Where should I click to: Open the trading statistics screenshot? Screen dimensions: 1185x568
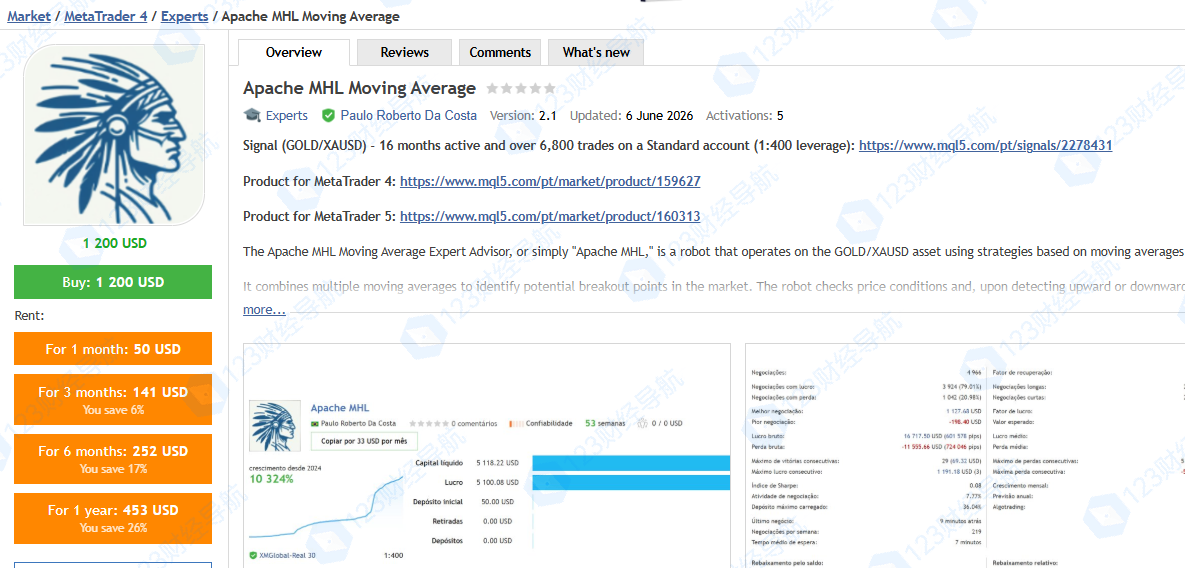coord(965,455)
